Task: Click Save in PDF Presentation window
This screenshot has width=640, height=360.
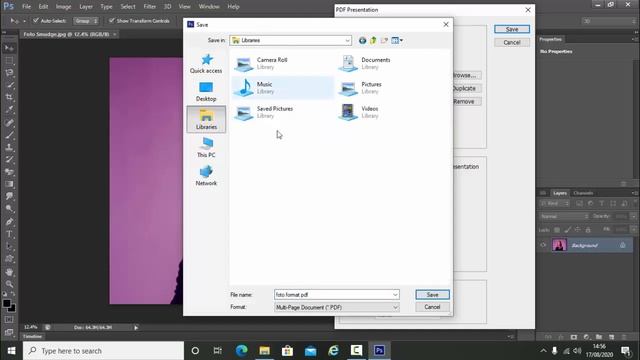Action: [x=512, y=29]
